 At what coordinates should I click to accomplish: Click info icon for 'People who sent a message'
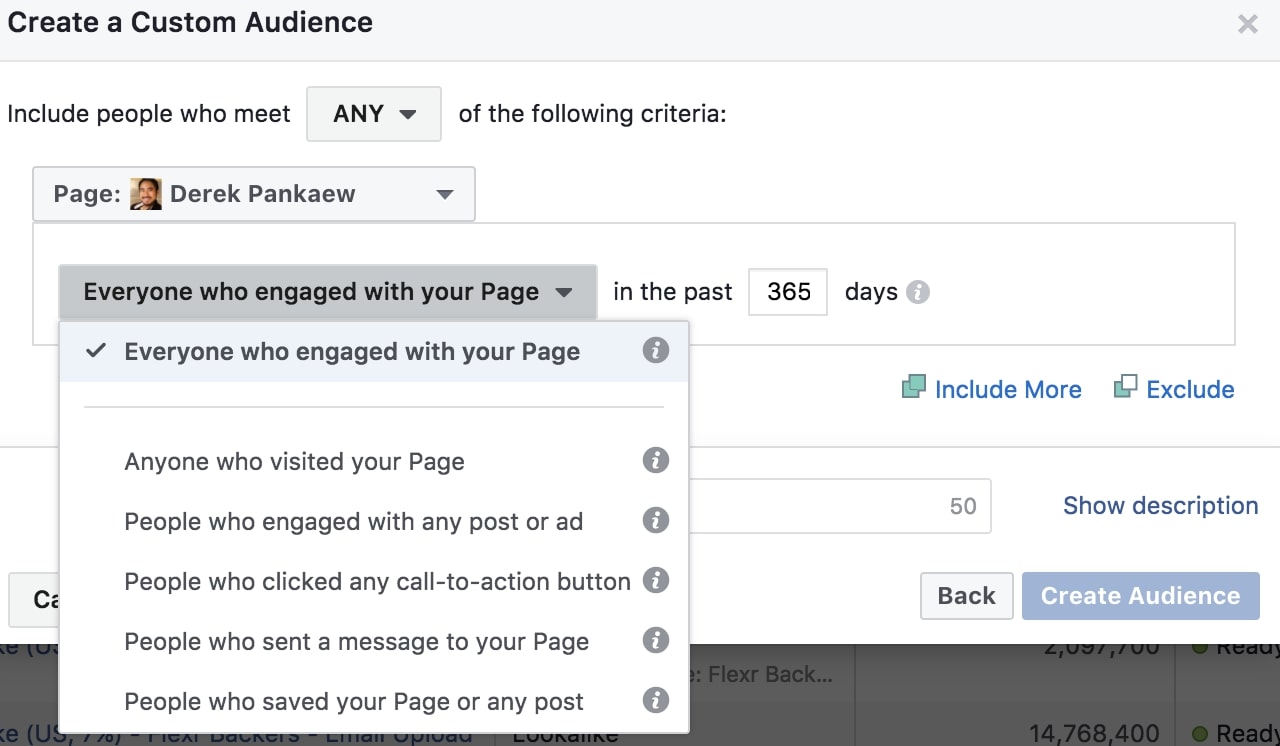(x=655, y=641)
